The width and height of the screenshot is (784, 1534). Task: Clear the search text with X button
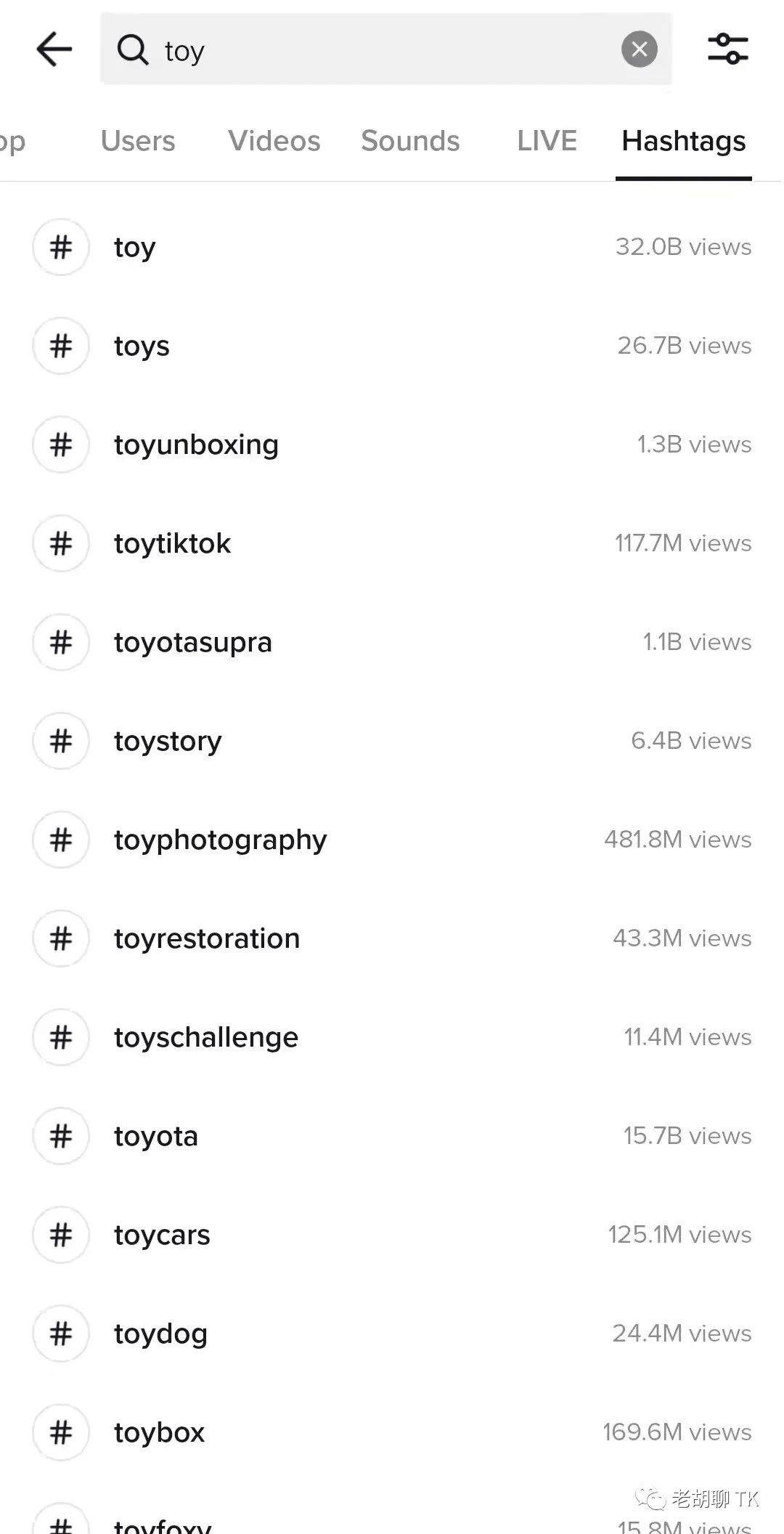click(x=639, y=49)
